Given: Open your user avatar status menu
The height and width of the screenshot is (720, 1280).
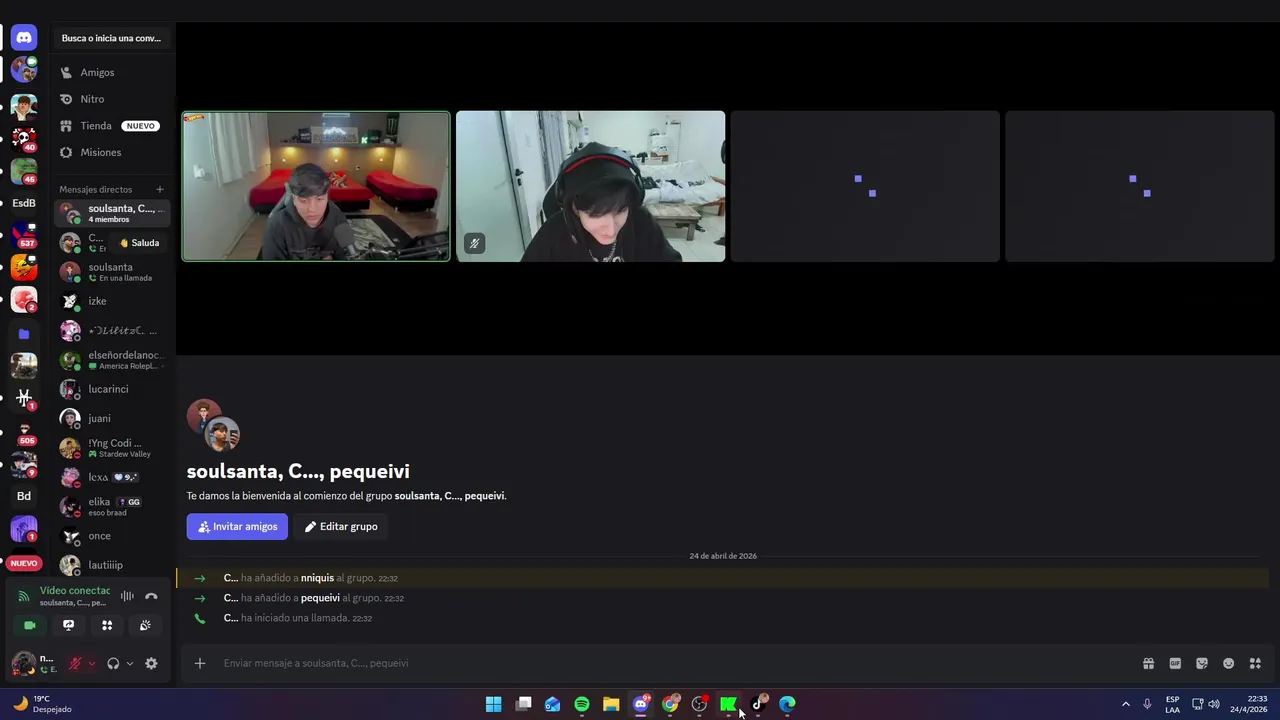Looking at the screenshot, I should (23, 663).
